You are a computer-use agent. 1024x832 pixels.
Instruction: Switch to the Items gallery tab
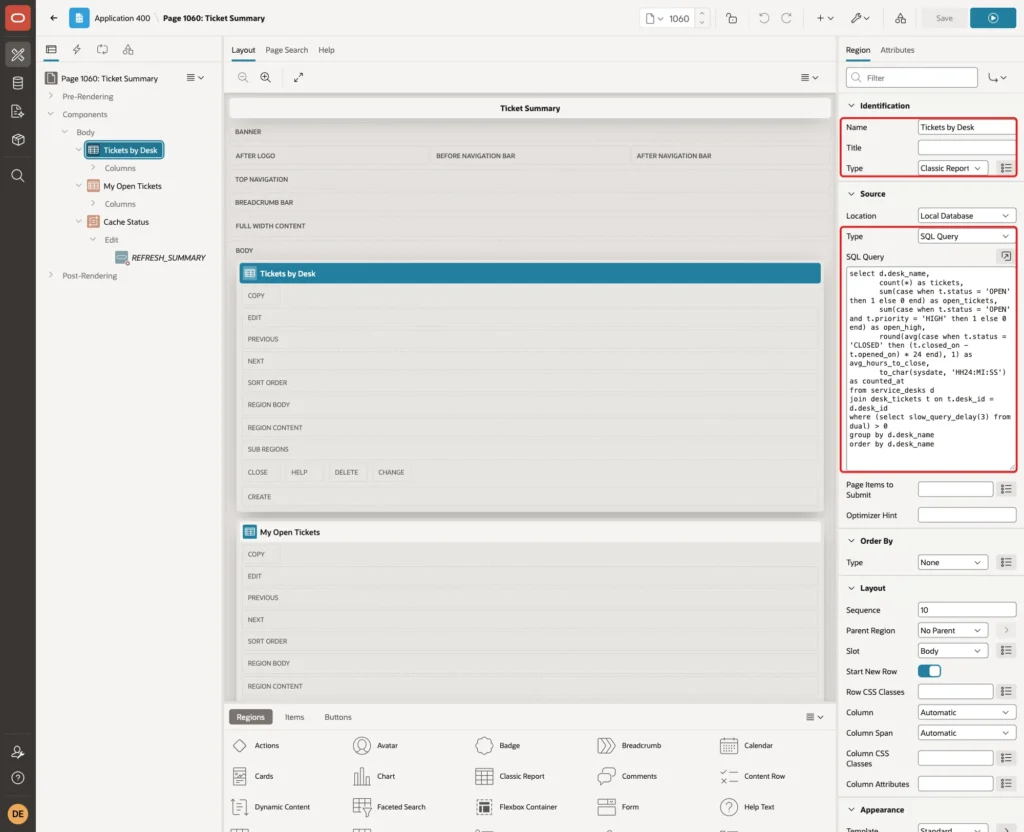[x=295, y=717]
